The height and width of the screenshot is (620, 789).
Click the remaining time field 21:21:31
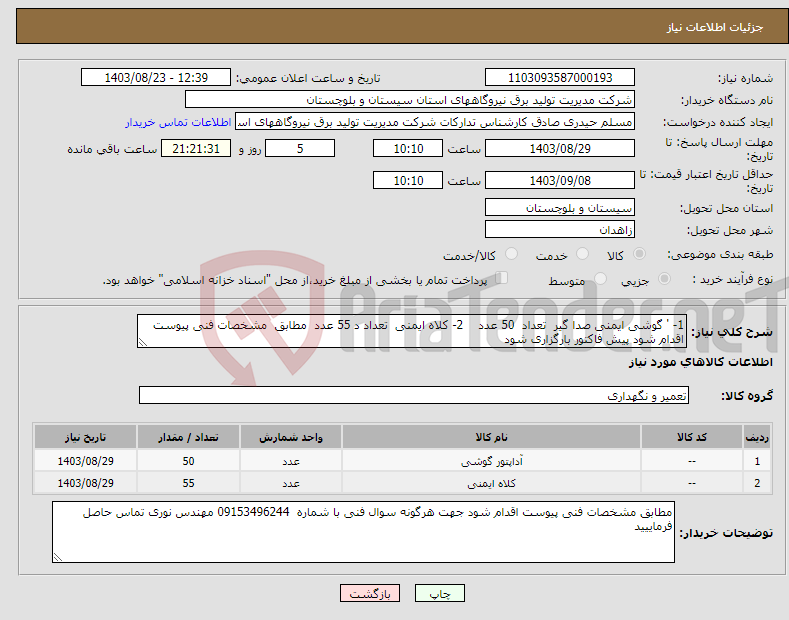196,148
